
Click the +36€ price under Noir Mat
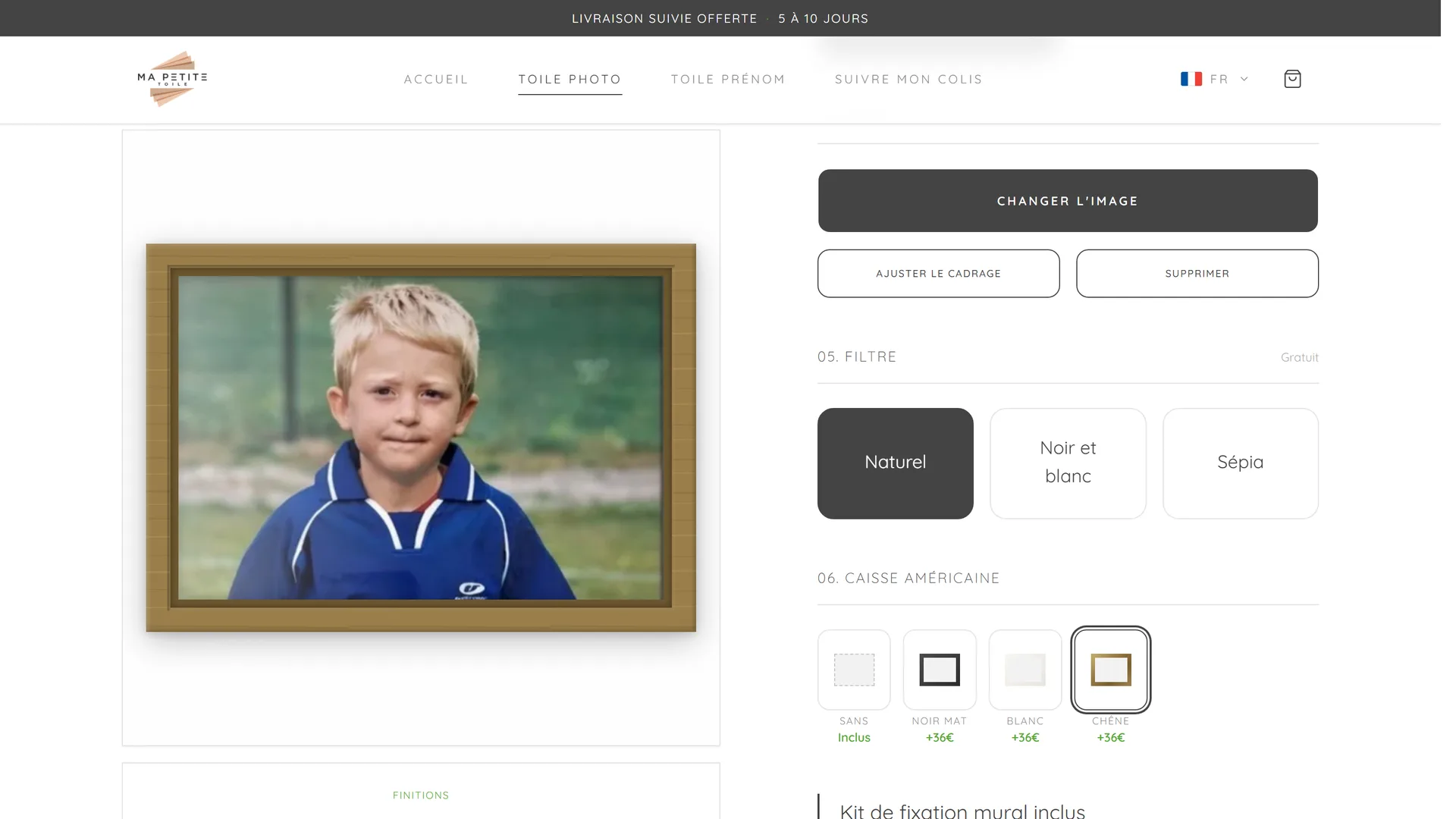coord(940,738)
